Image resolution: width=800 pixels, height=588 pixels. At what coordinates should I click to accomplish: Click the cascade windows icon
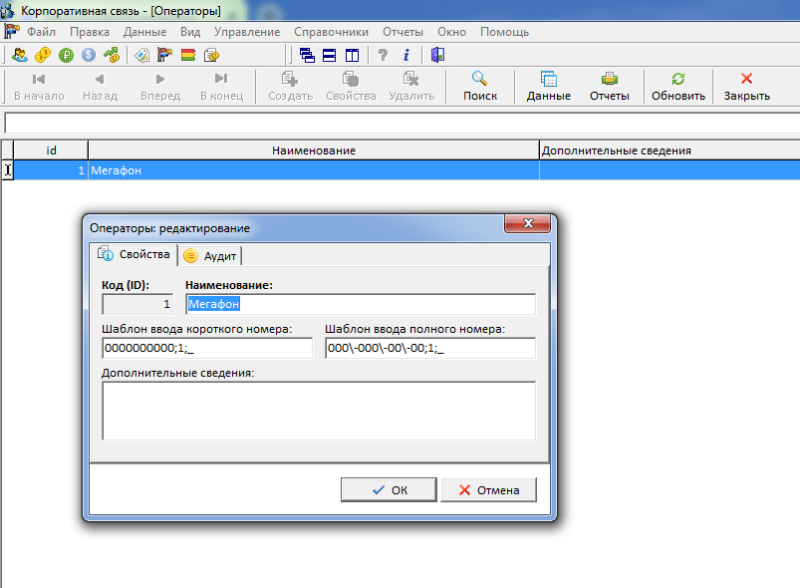point(307,55)
